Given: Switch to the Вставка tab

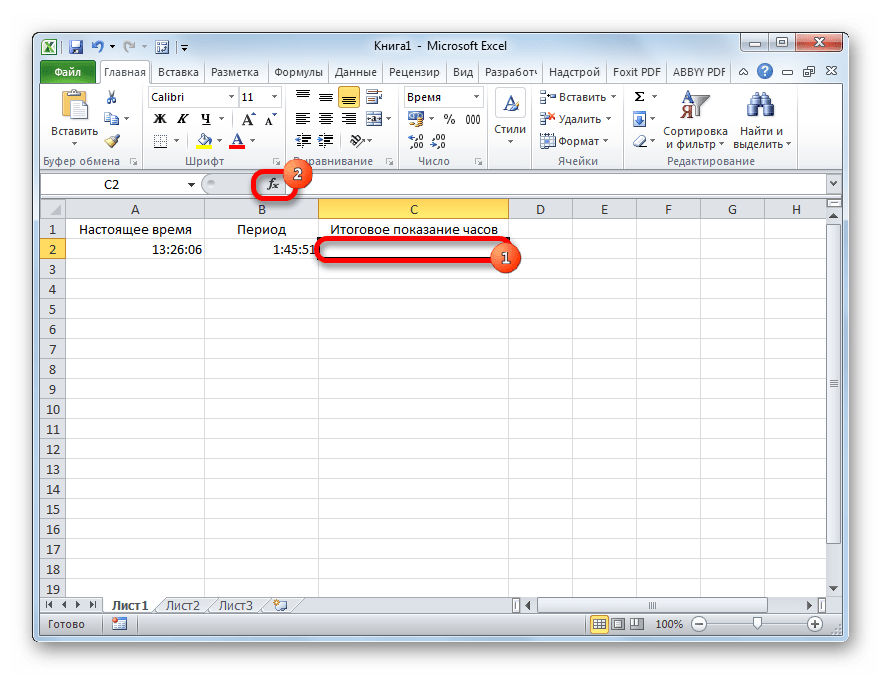Looking at the screenshot, I should (x=178, y=72).
